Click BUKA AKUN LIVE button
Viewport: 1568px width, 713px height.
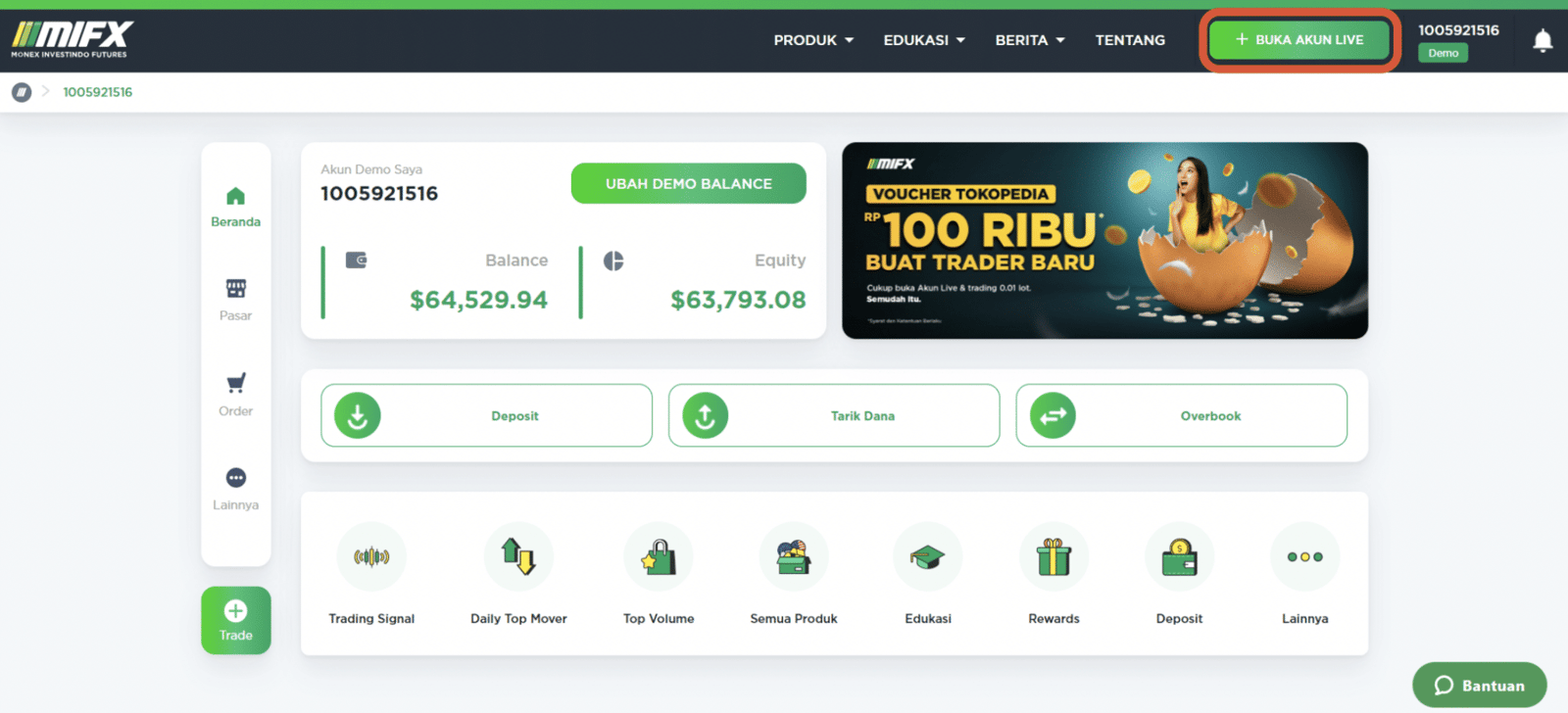tap(1299, 40)
